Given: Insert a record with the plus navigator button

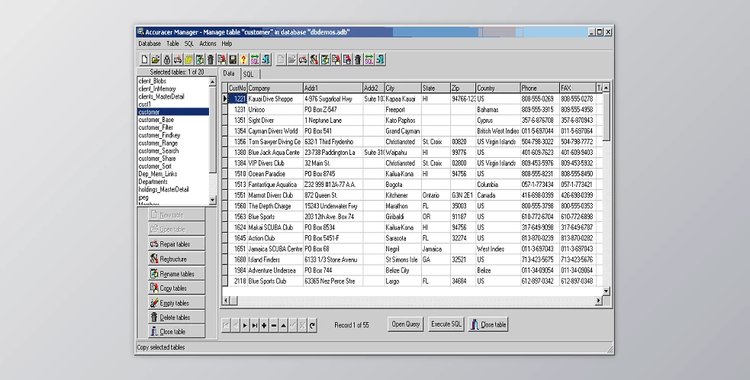Looking at the screenshot, I should (x=264, y=325).
